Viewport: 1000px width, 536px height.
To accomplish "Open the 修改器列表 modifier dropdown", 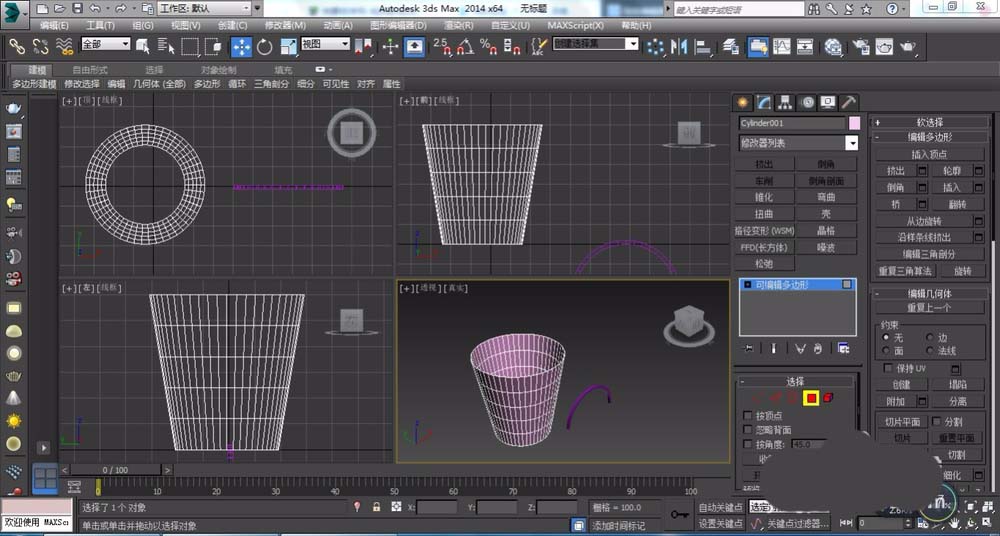I will click(x=851, y=143).
